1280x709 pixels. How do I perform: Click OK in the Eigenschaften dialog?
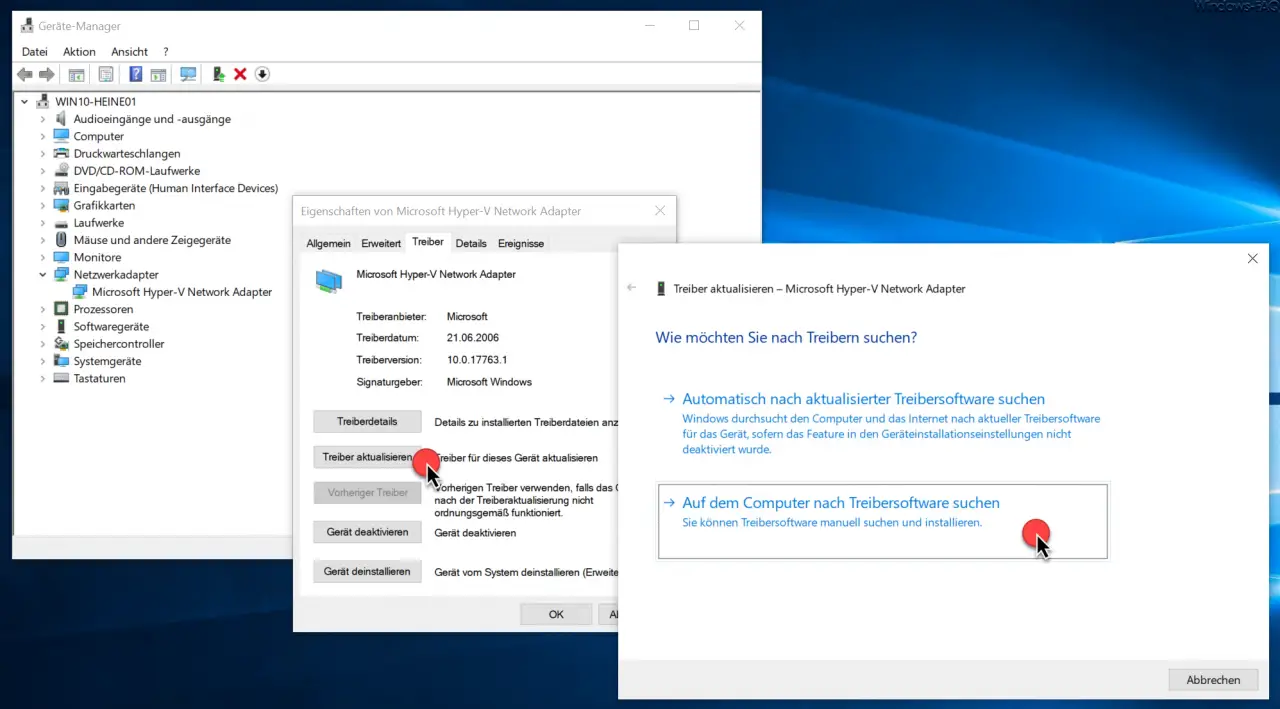[556, 615]
